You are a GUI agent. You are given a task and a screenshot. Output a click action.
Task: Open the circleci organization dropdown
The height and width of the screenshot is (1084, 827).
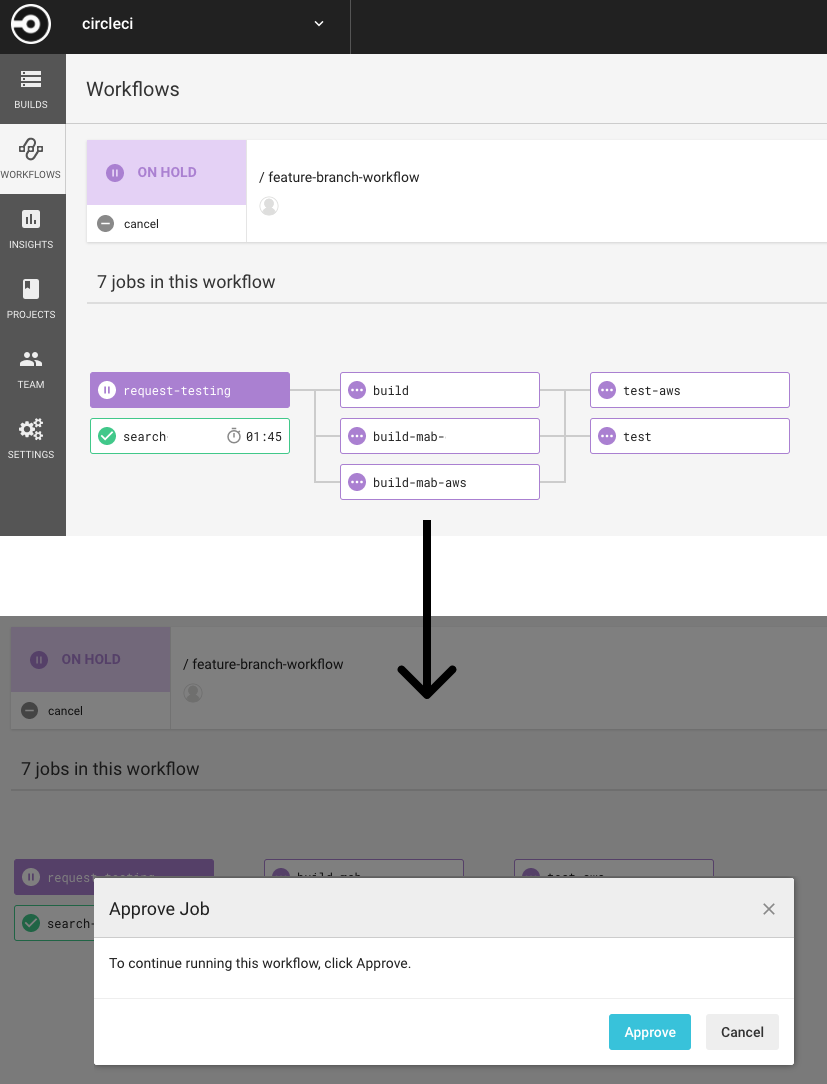tap(203, 24)
